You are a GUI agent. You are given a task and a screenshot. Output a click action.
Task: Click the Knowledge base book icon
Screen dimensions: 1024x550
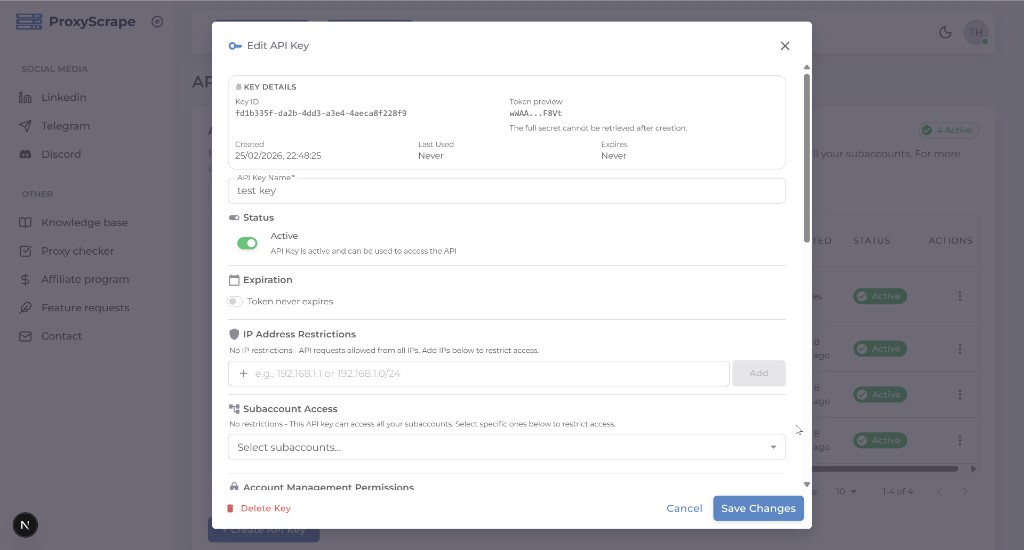click(x=25, y=223)
